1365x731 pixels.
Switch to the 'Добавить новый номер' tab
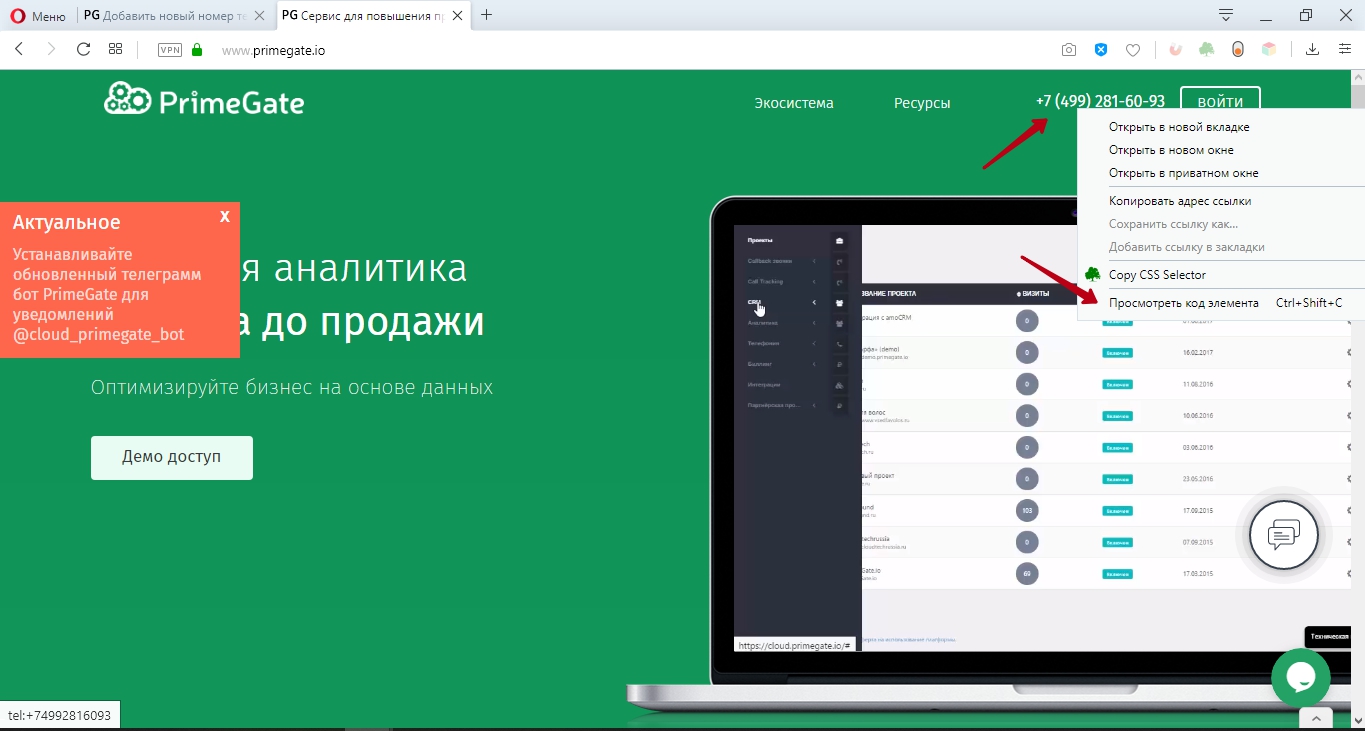pyautogui.click(x=164, y=16)
